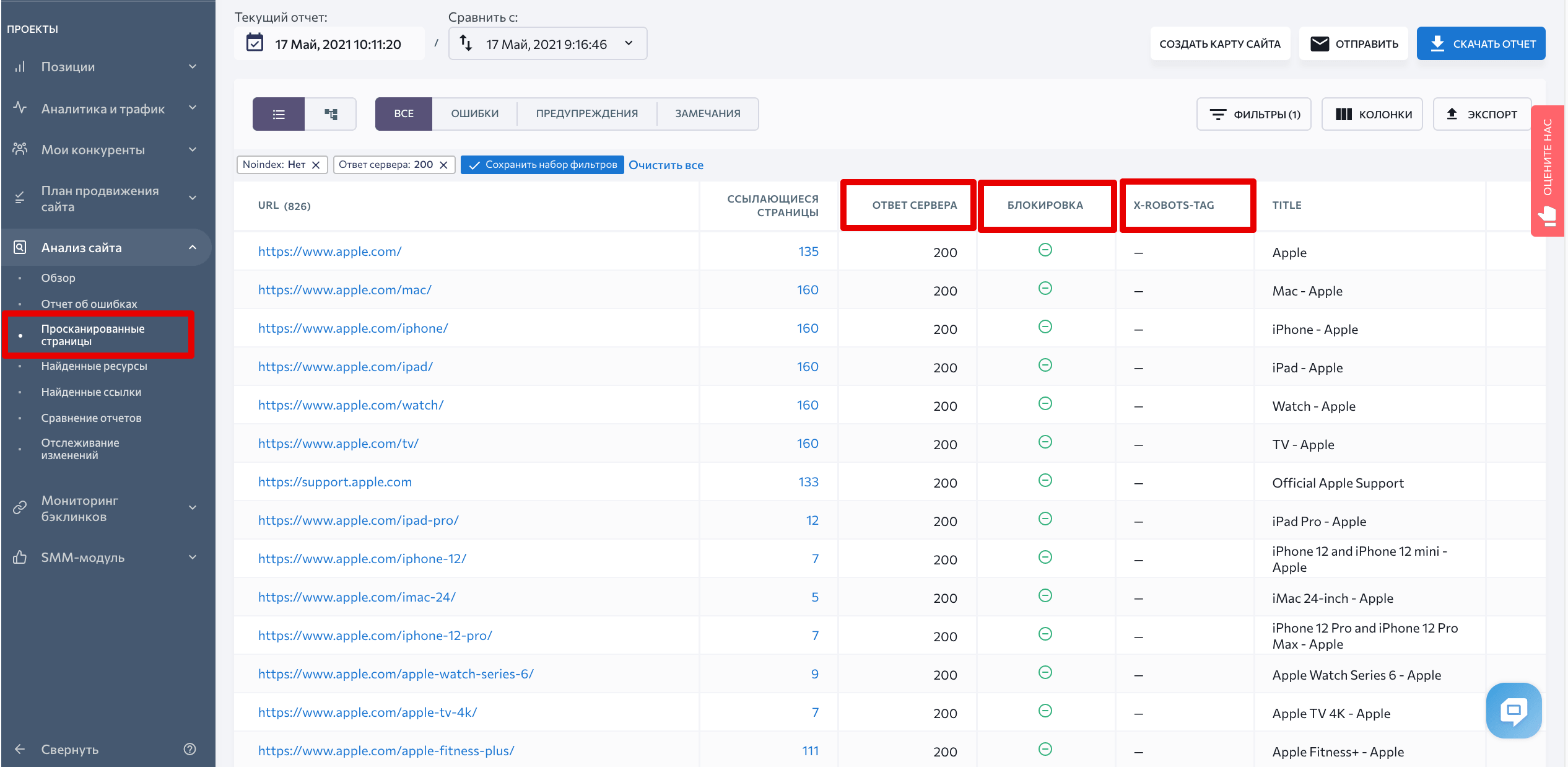This screenshot has height=767, width=1568.
Task: Click blocking status icon for apple-fitness-plus row
Action: (1045, 749)
